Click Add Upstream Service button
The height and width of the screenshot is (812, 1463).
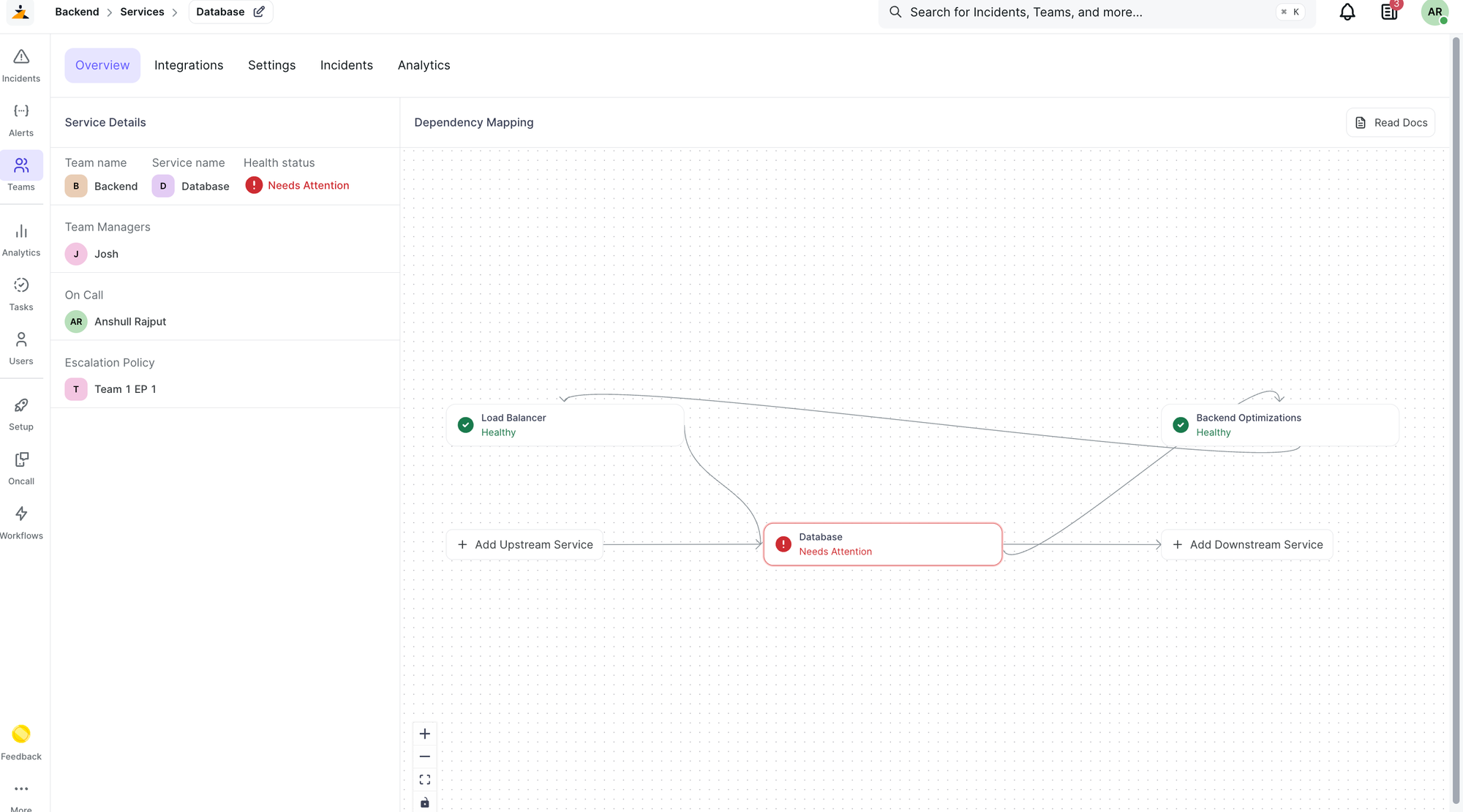pos(525,544)
